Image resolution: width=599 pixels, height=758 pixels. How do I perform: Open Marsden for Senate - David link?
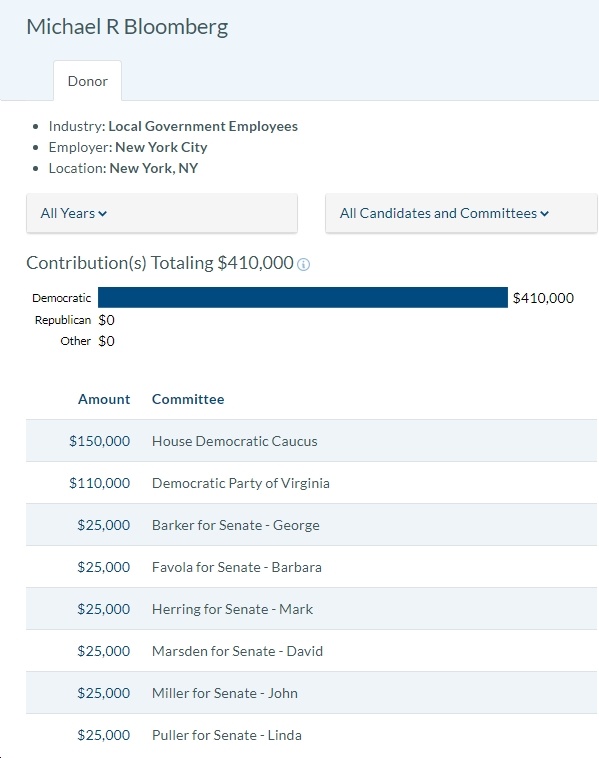tap(237, 651)
